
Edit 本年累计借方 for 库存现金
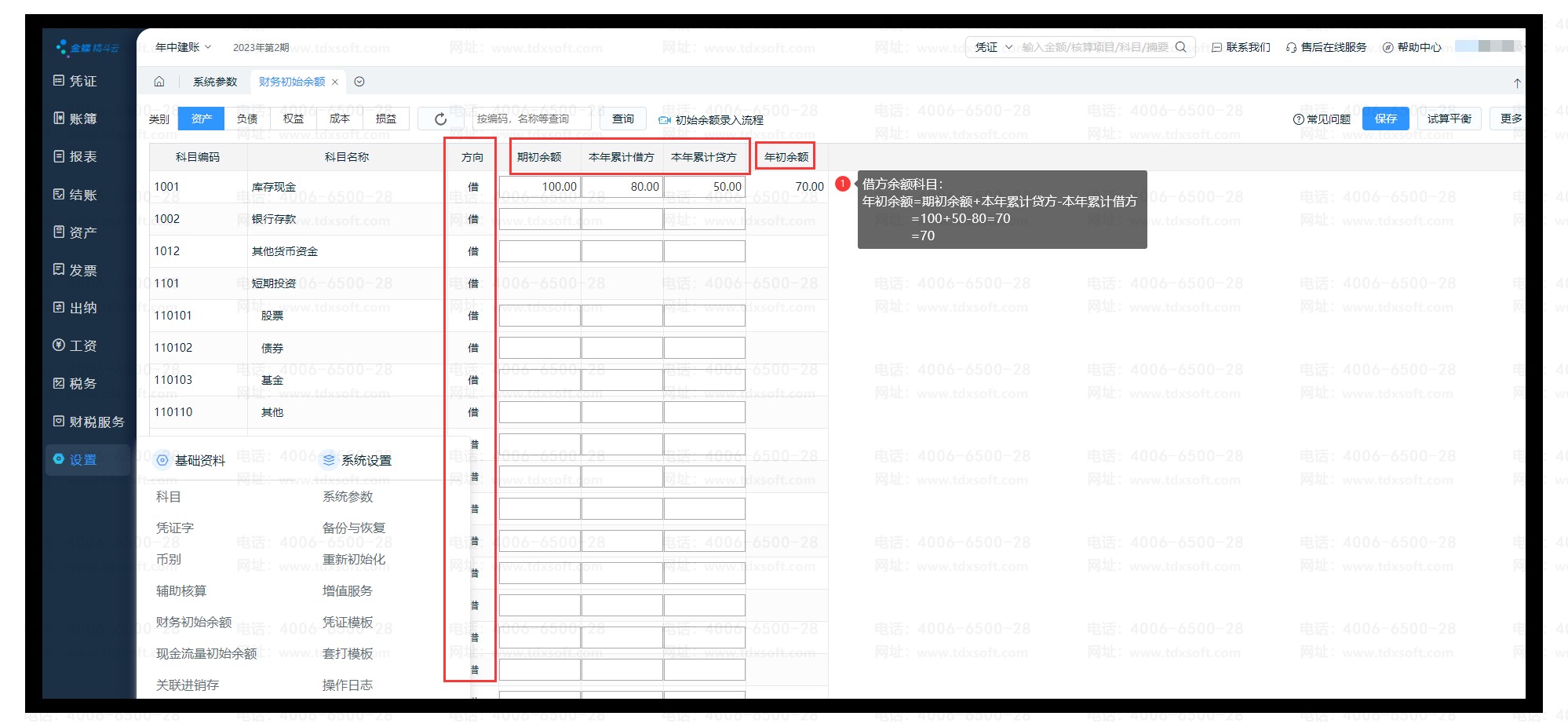[x=622, y=187]
